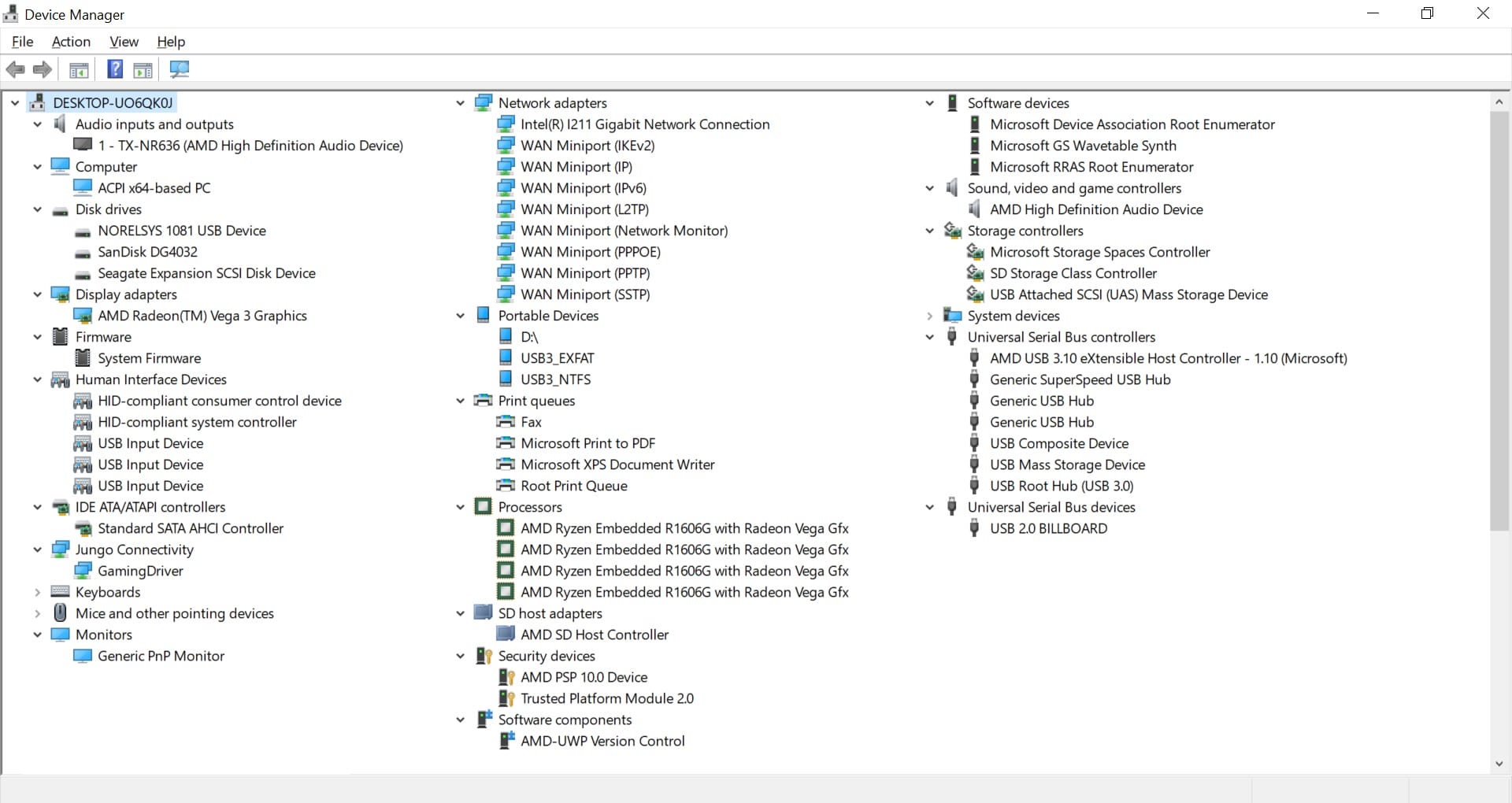Click the Properties pane toolbar icon
The image size is (1512, 803).
coord(143,69)
